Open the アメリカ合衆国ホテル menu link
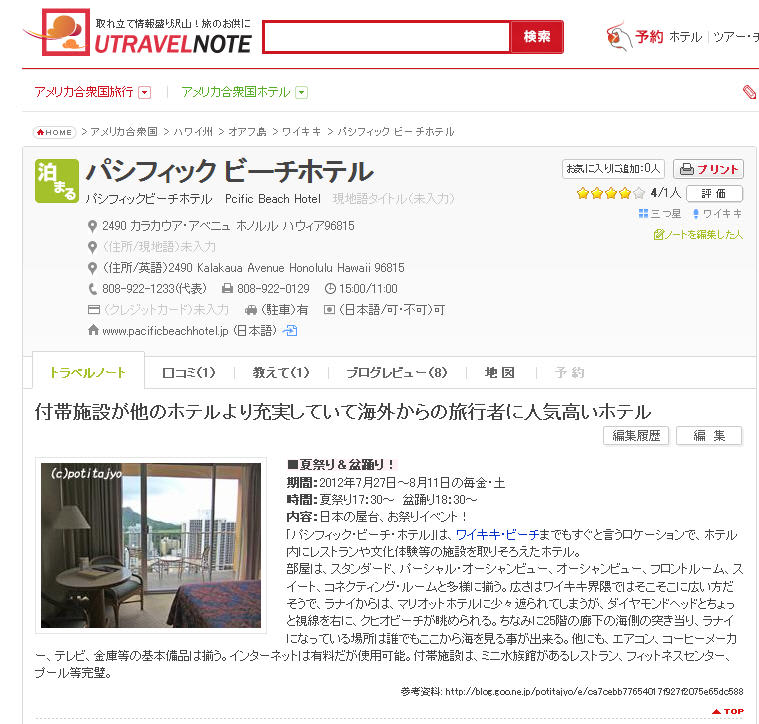Screen dimensions: 759x724 click(x=236, y=92)
